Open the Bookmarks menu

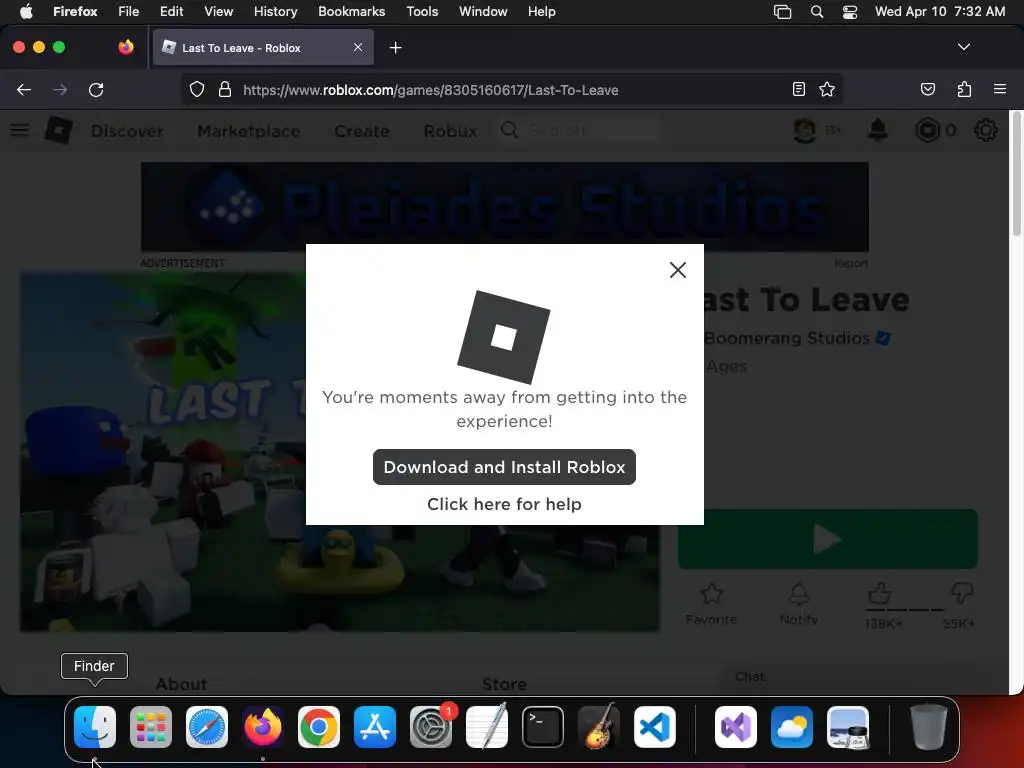point(351,12)
